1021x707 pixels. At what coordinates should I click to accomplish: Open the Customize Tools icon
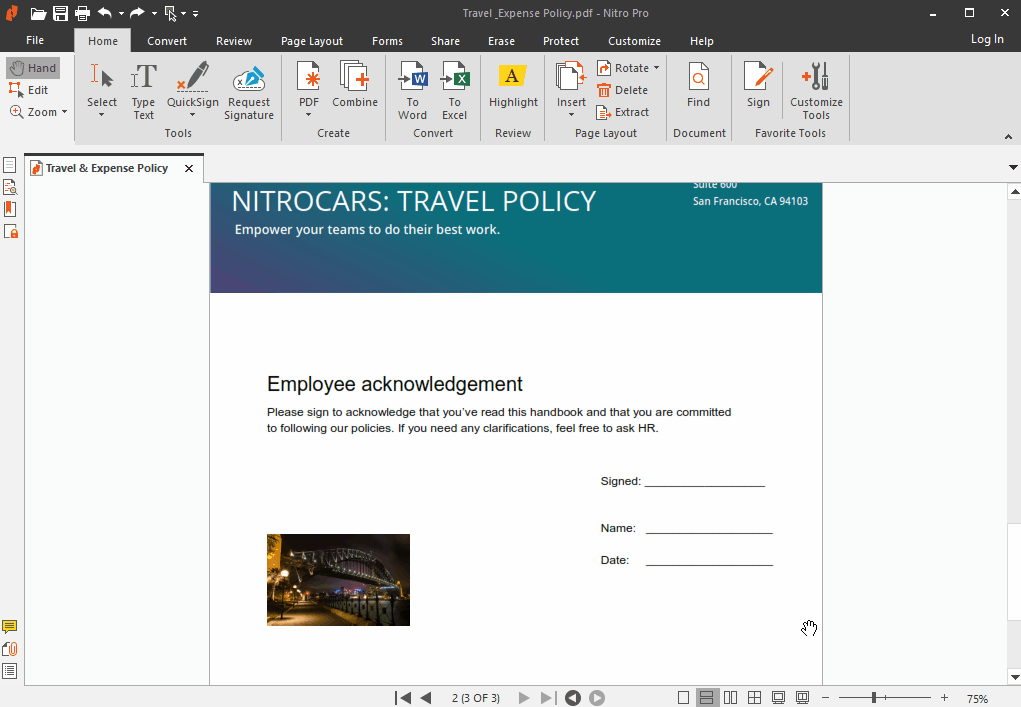(816, 91)
